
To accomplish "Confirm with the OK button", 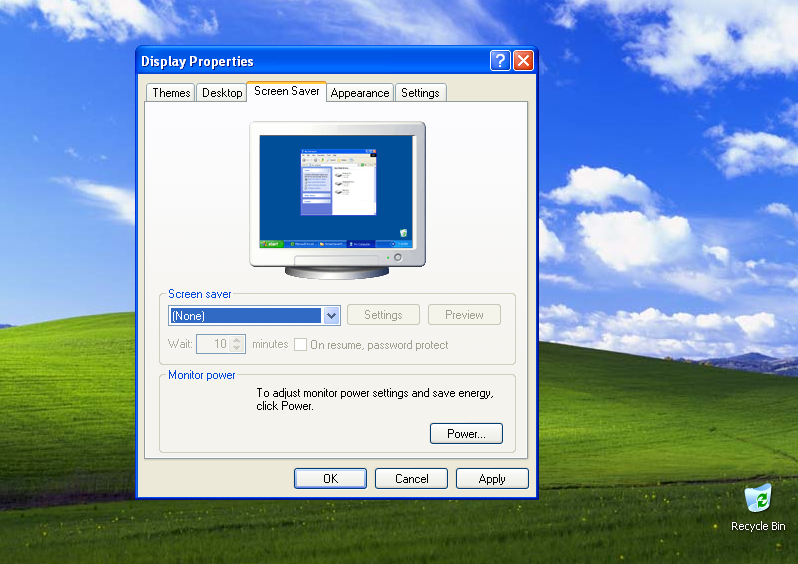I will (x=330, y=478).
